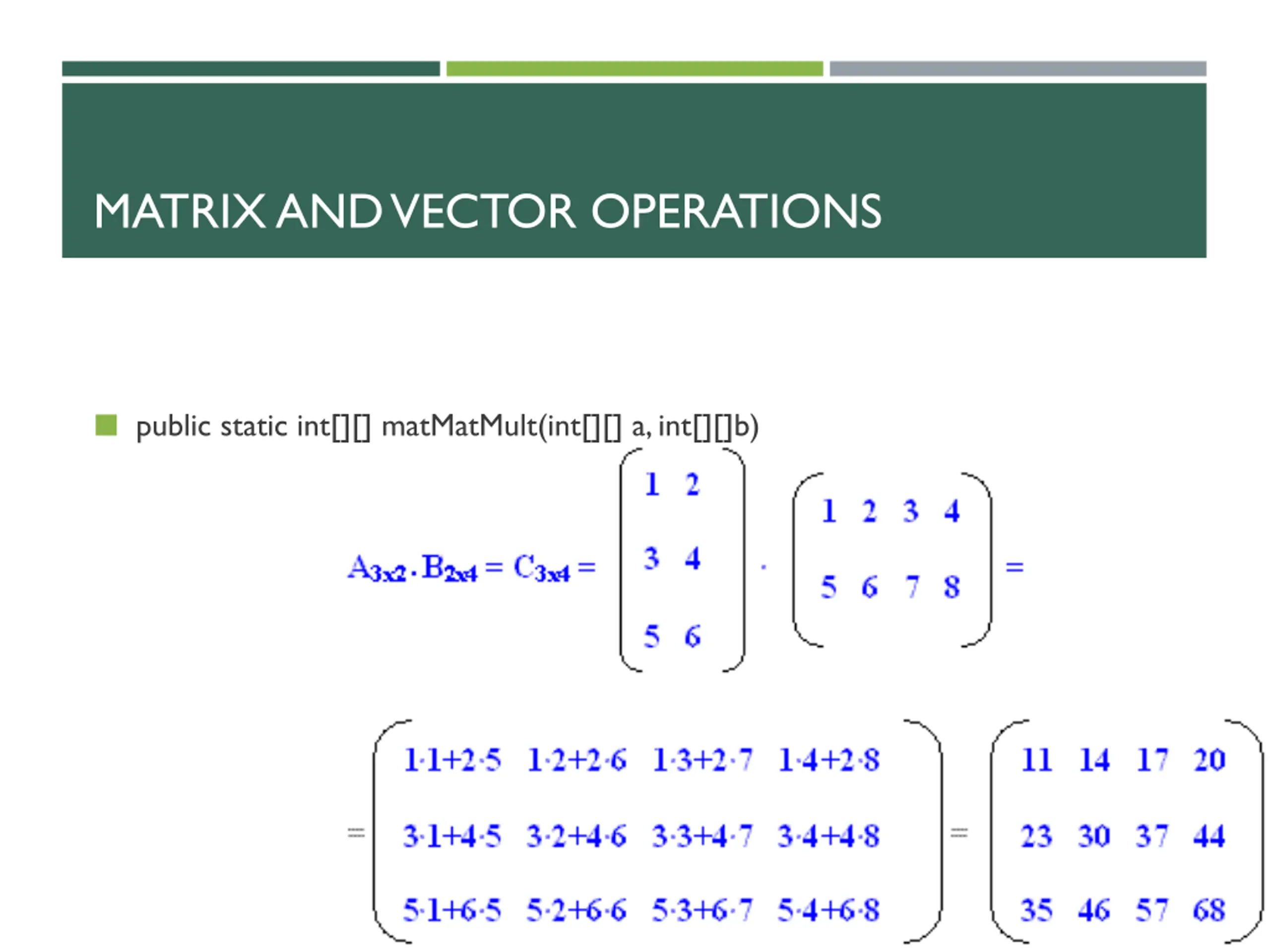Click the term "5·4+6·8"
The width and height of the screenshot is (1270, 952).
[828, 910]
